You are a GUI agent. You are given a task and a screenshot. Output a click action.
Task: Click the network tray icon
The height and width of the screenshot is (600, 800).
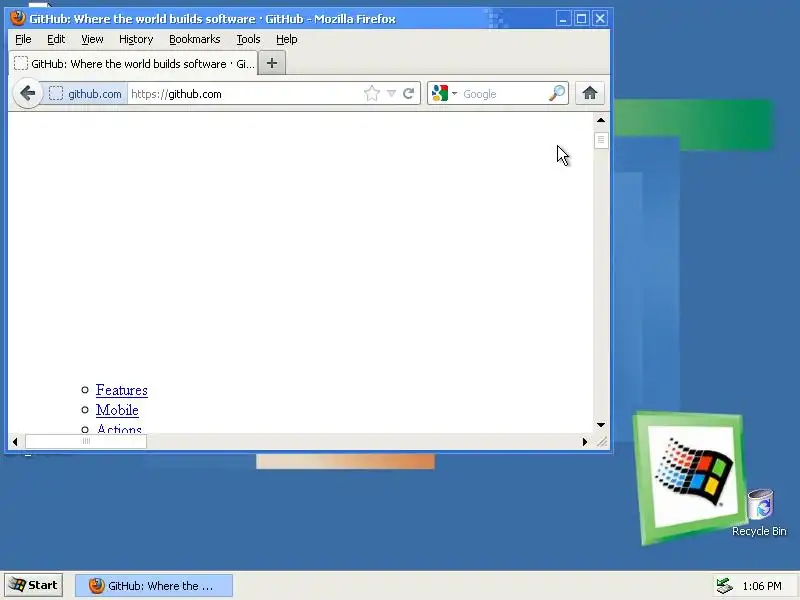[x=724, y=586]
